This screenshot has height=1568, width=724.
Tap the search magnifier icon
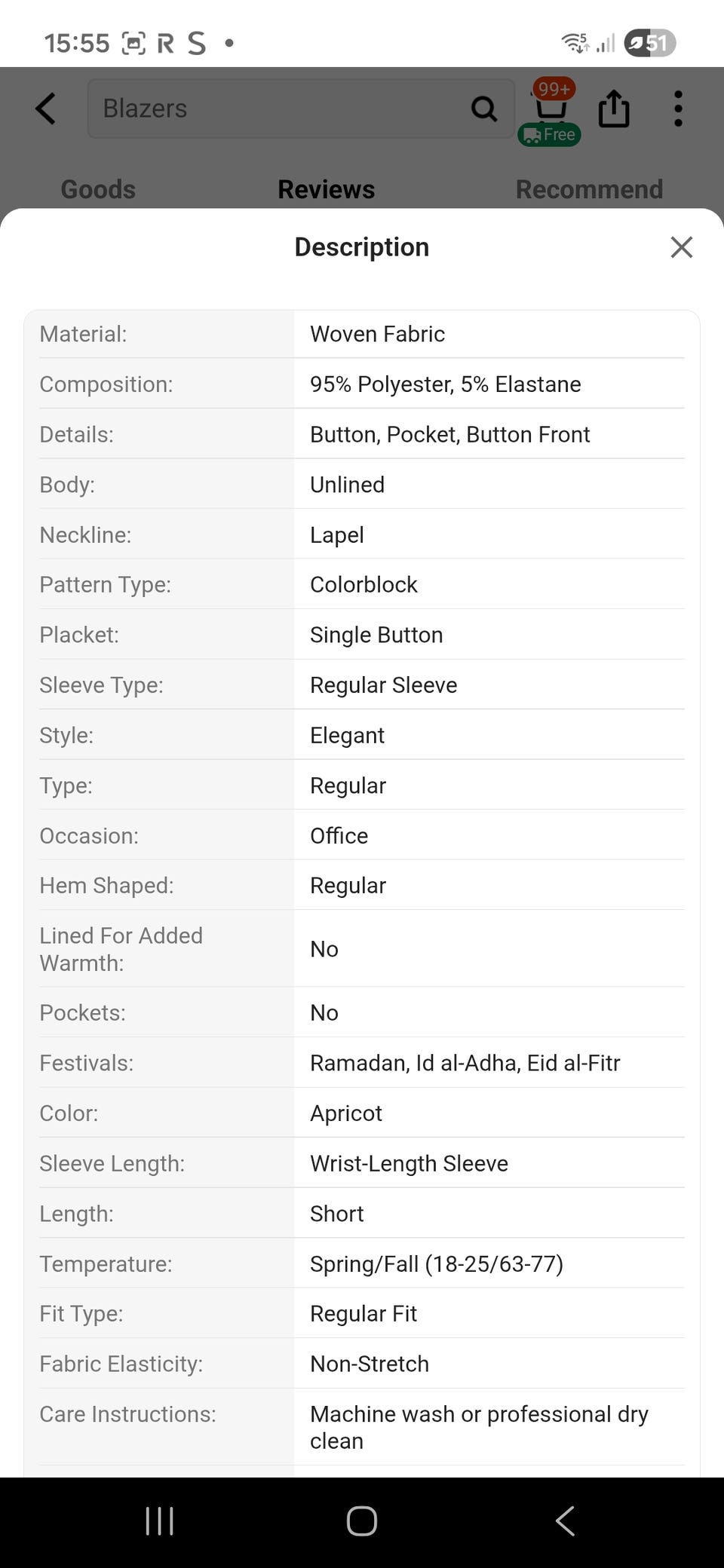point(484,109)
